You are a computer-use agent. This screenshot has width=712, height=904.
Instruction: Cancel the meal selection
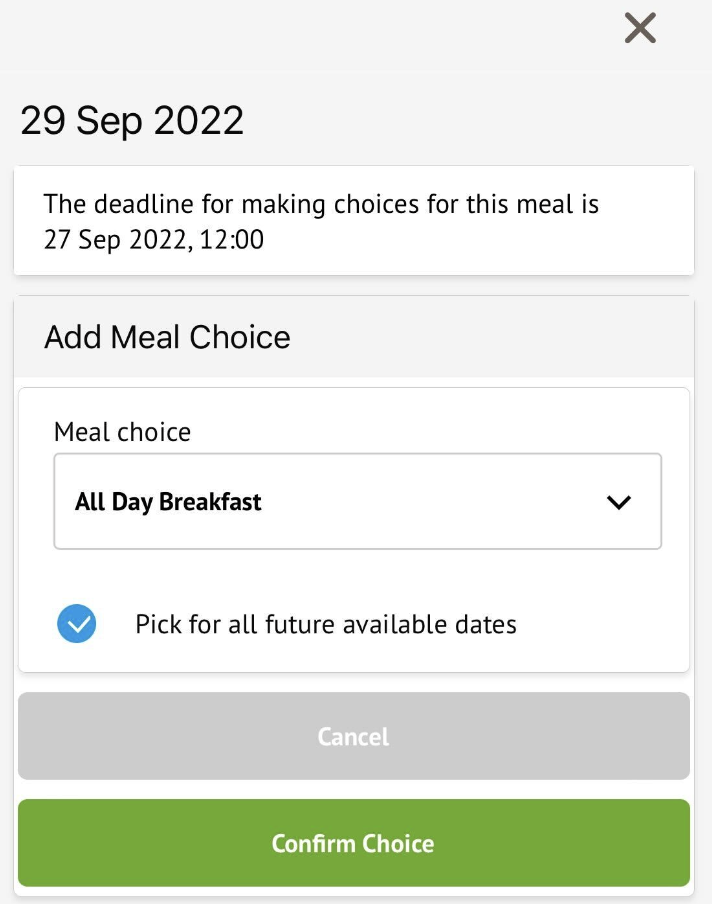(353, 736)
